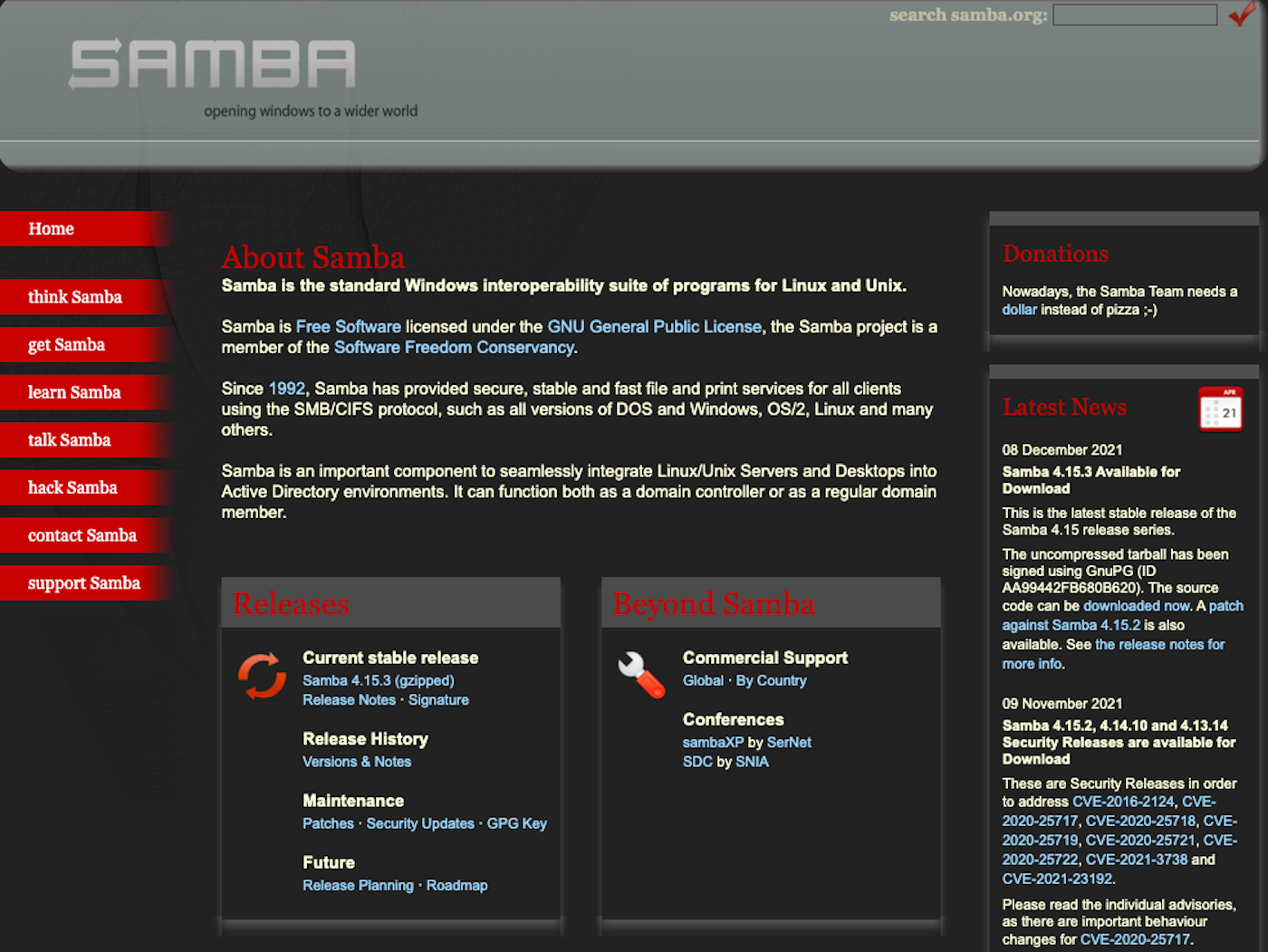View Release Notes for current stable release
Screen dimensions: 1268x952
(x=349, y=699)
